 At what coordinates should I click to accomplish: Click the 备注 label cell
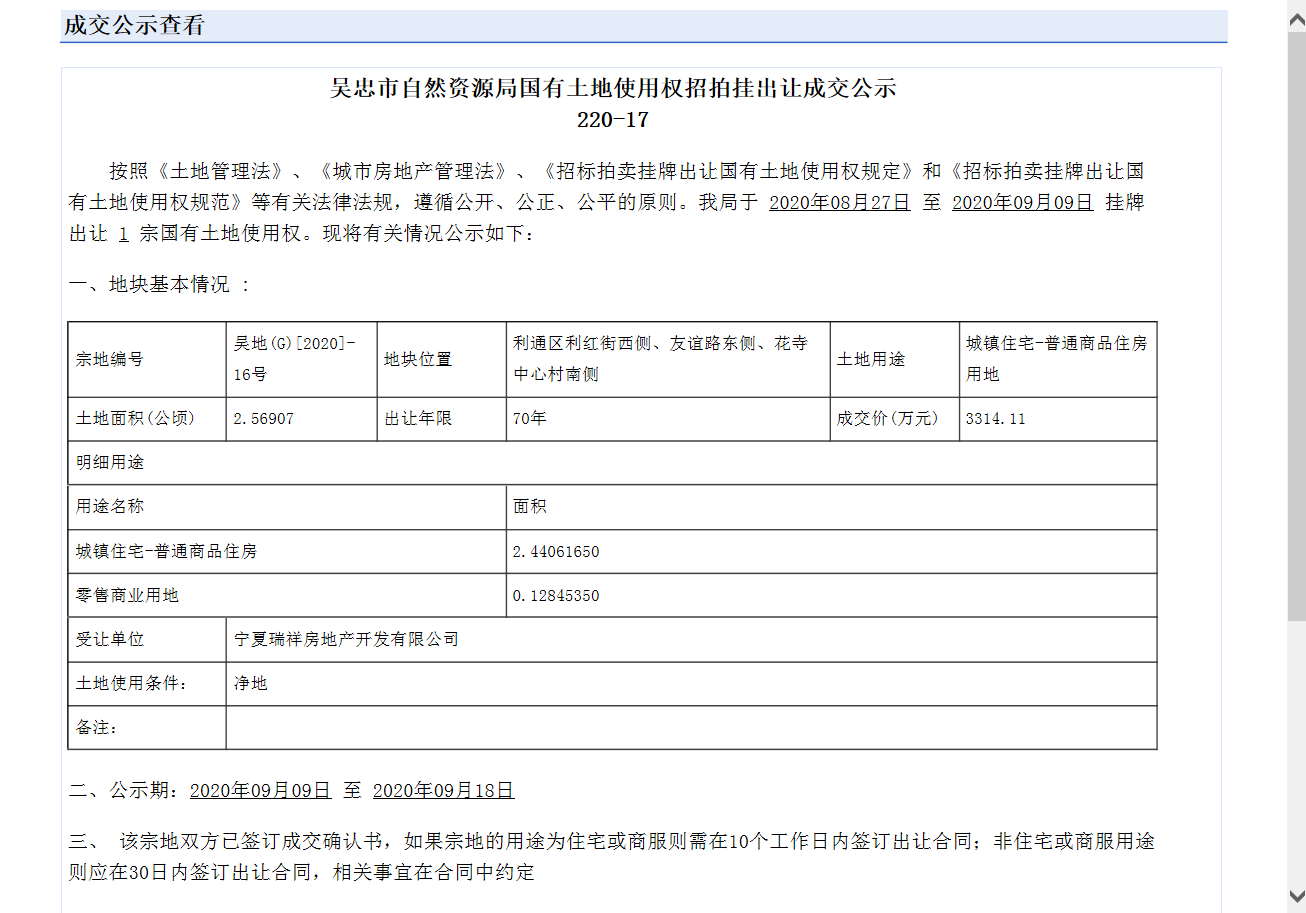[x=147, y=728]
